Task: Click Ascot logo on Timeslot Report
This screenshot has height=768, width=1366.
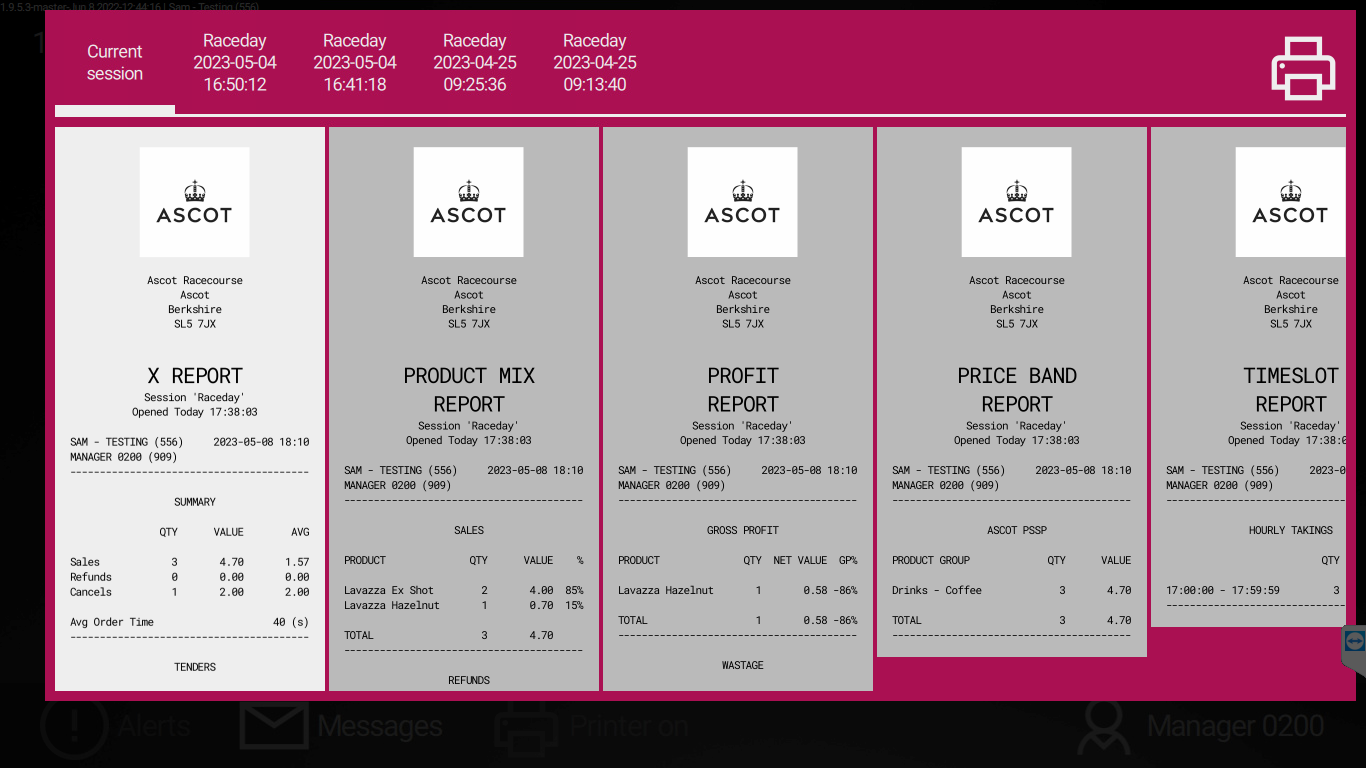Action: coord(1289,202)
